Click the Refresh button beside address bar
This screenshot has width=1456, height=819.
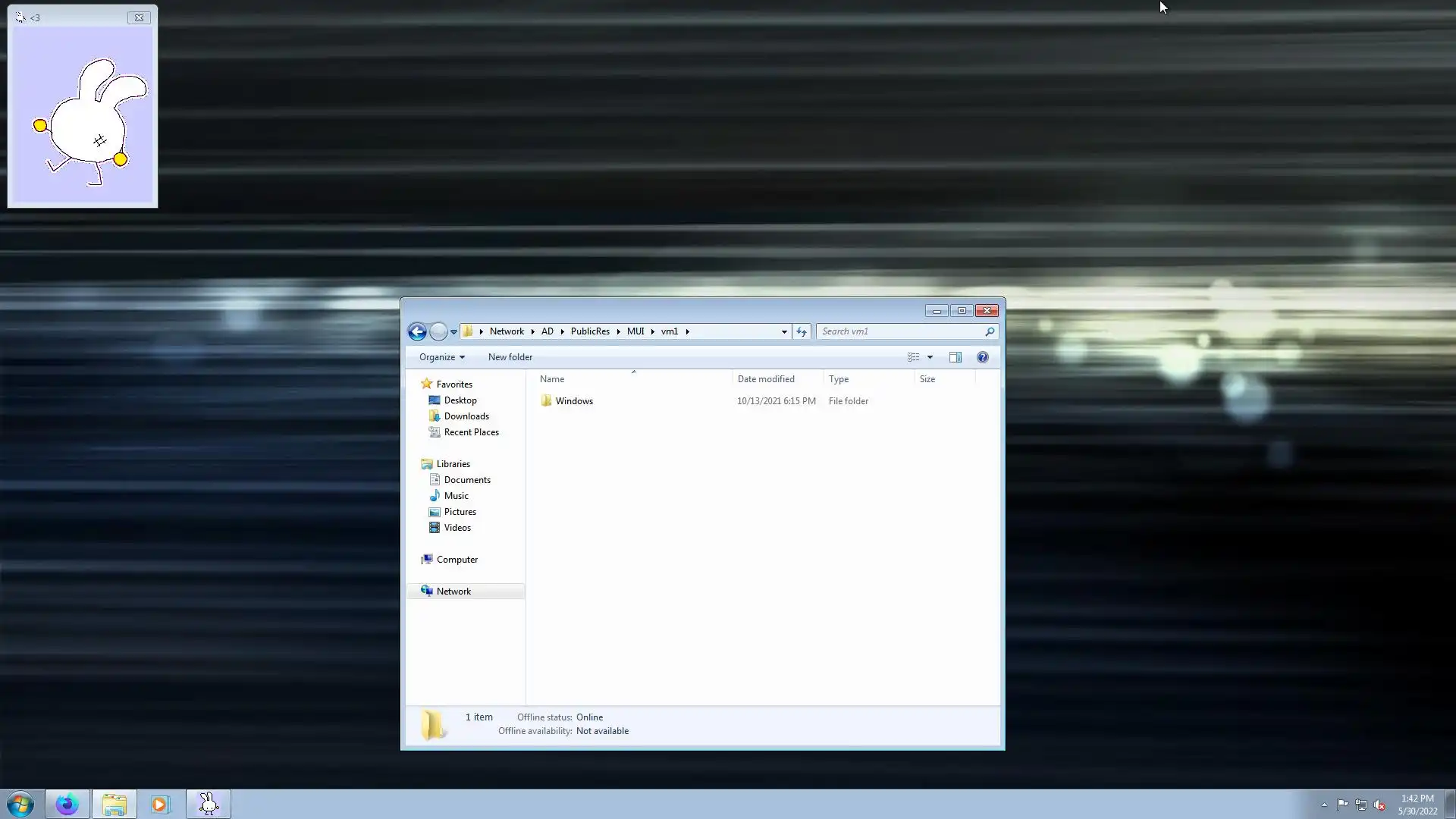(802, 331)
